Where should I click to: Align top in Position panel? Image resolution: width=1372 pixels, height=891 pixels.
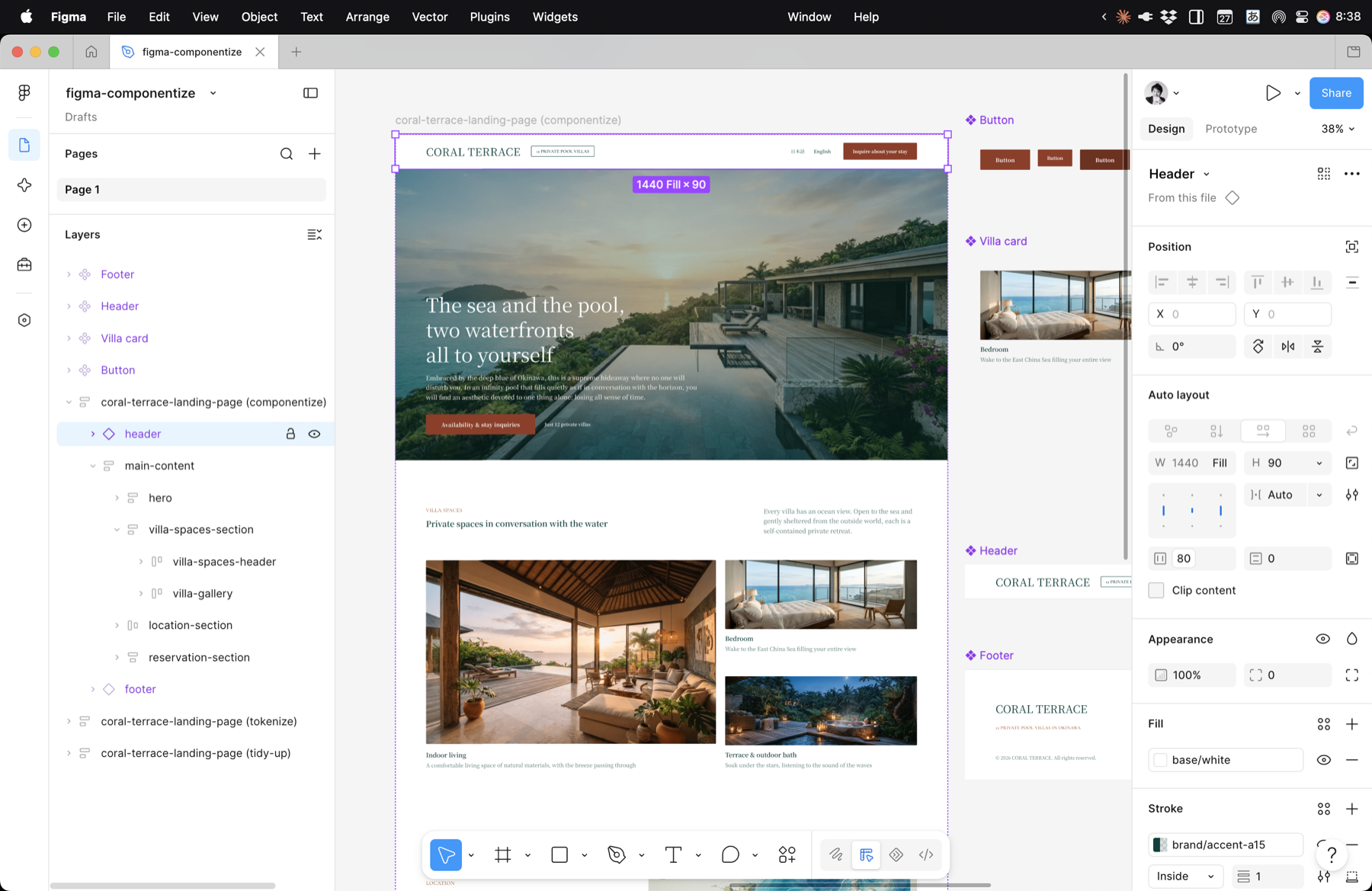pyautogui.click(x=1258, y=283)
